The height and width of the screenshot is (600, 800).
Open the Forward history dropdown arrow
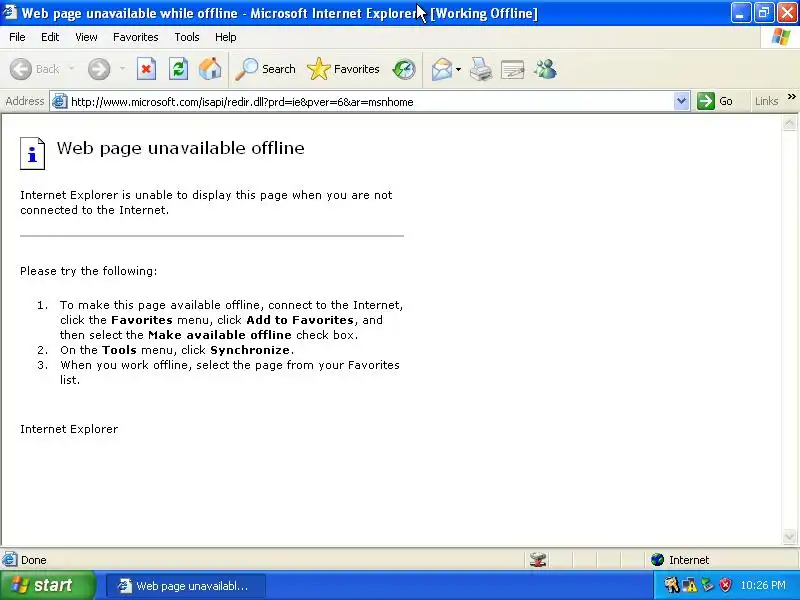pos(122,69)
